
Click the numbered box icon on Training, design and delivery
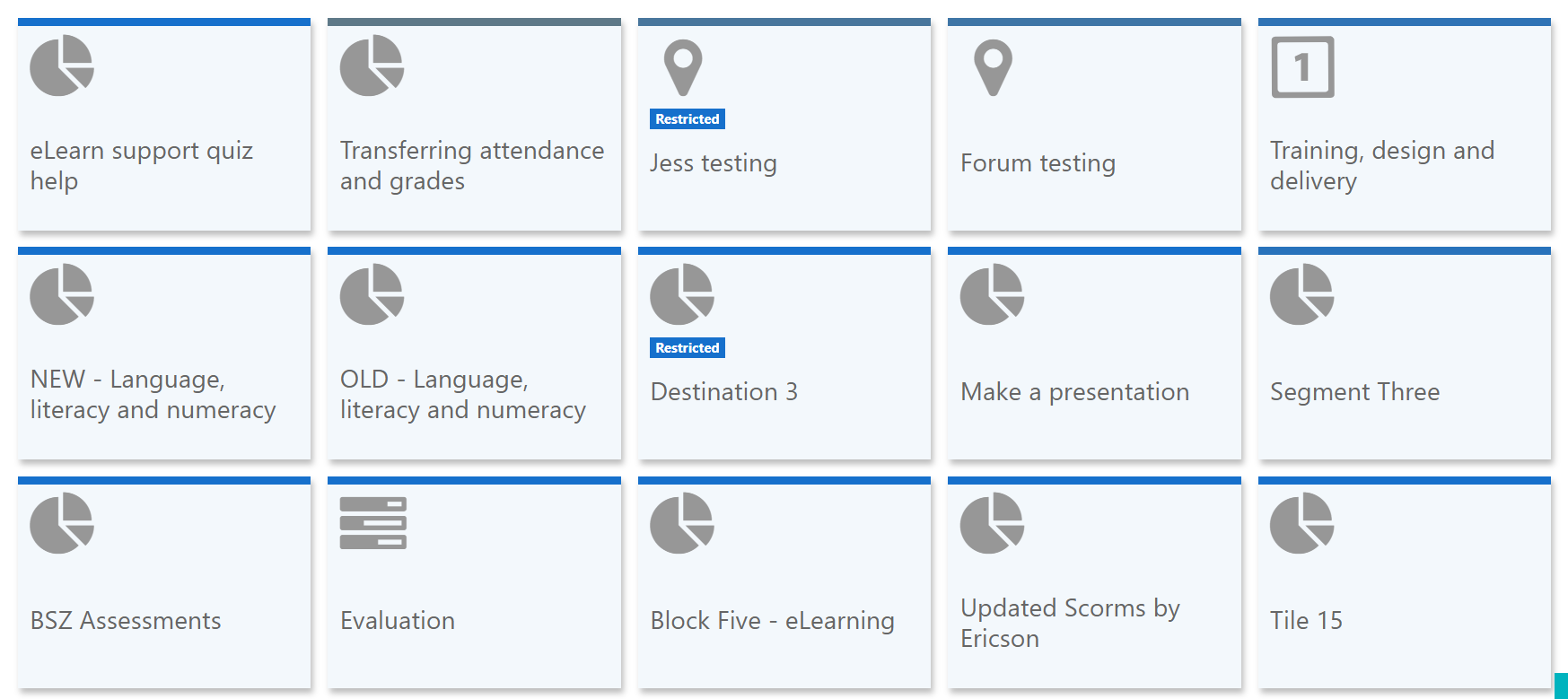[x=1302, y=67]
